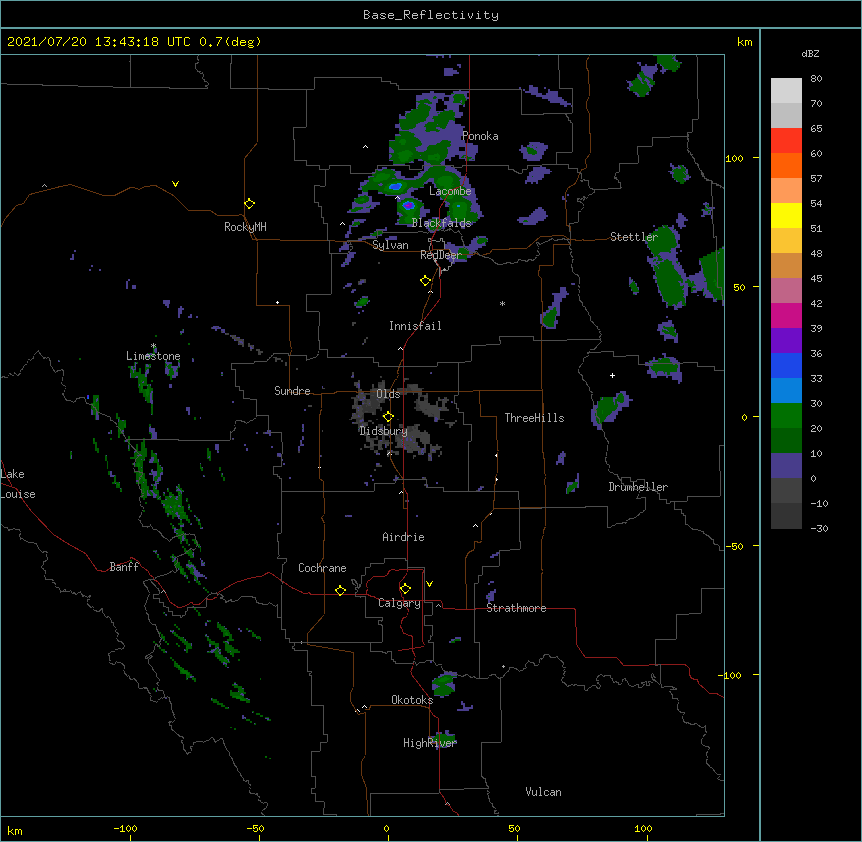Image resolution: width=862 pixels, height=842 pixels.
Task: Pick the light gray 80-70 dBZ legend swatch
Action: click(x=786, y=91)
